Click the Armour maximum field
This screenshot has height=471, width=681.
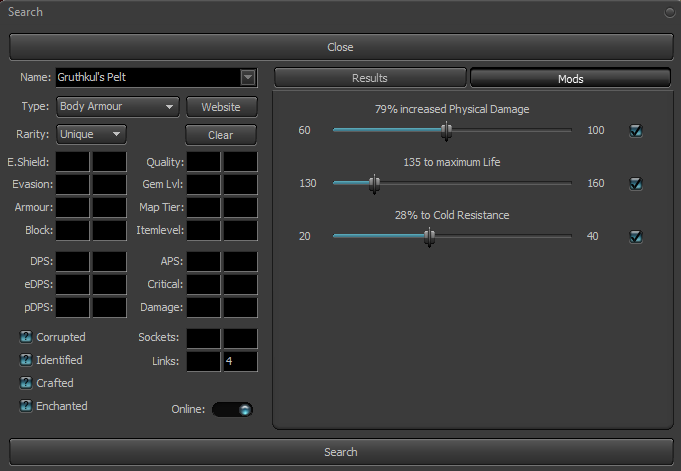tap(109, 208)
